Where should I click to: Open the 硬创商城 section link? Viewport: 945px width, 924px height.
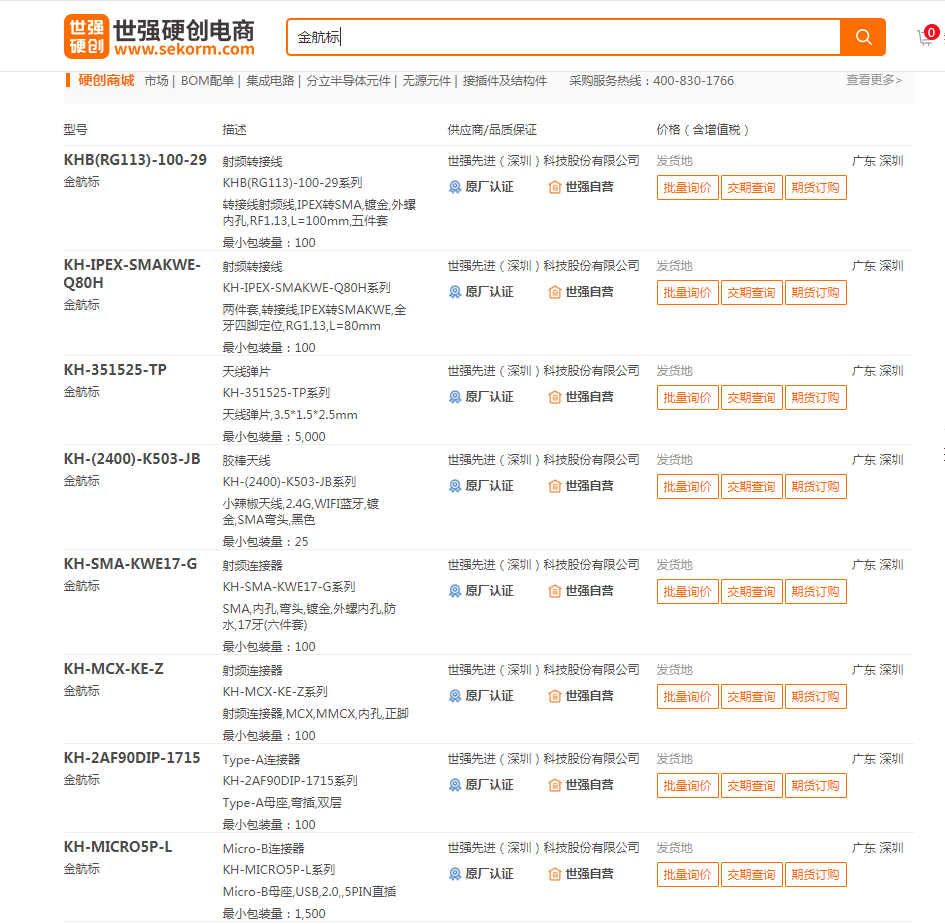[x=106, y=80]
